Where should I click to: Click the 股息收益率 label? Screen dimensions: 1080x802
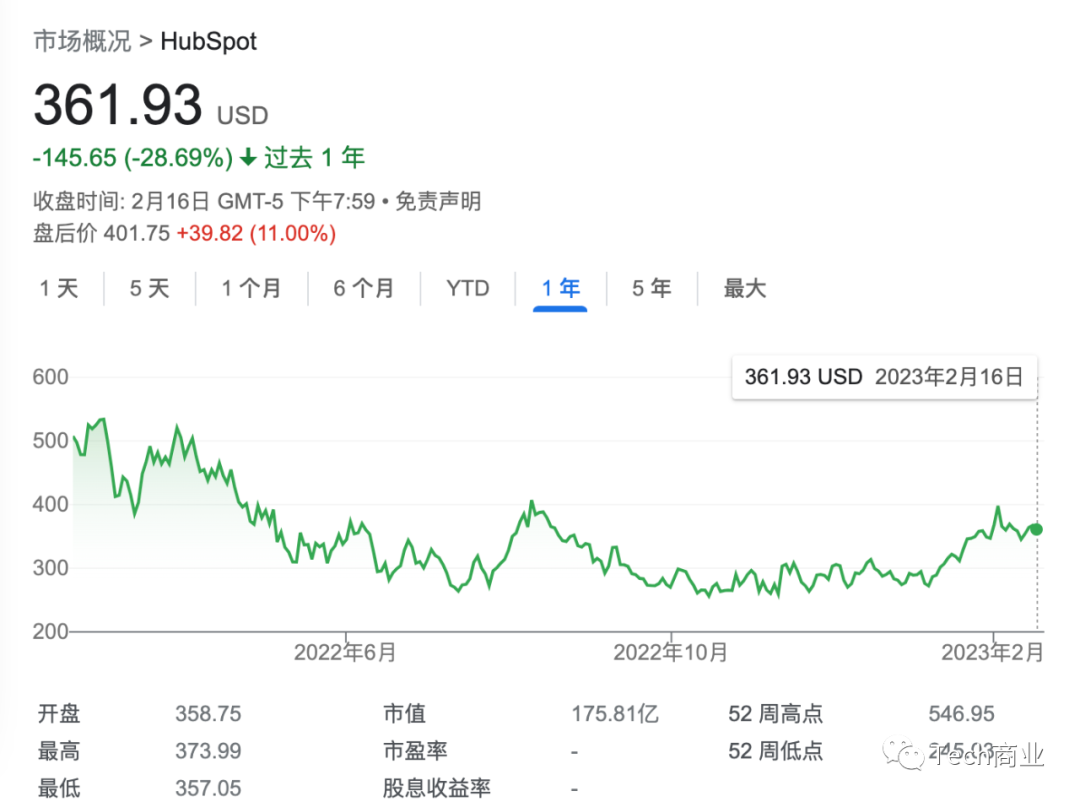(437, 788)
